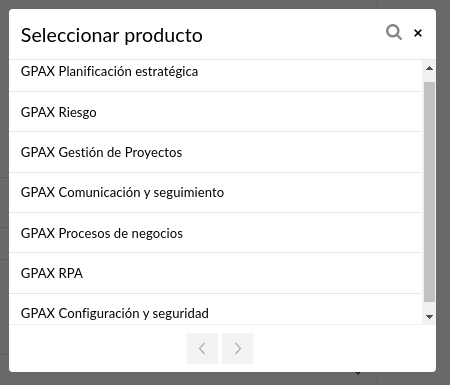Open the product search magnifier icon
The width and height of the screenshot is (450, 385).
(x=394, y=32)
